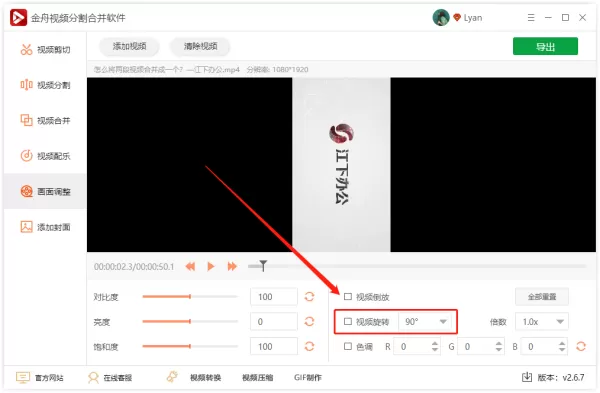Select the 画面调整 section in sidebar
Screen dimensions: 600x393
[45, 191]
